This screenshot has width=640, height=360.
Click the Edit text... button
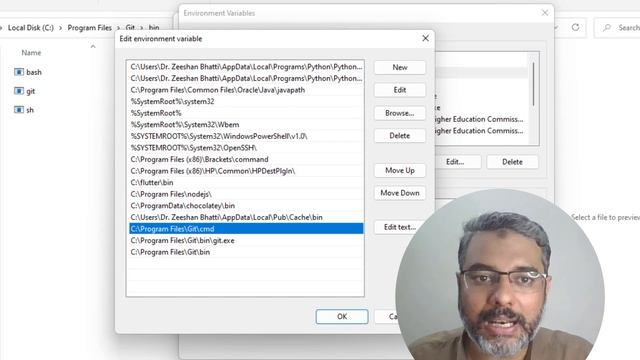[400, 227]
